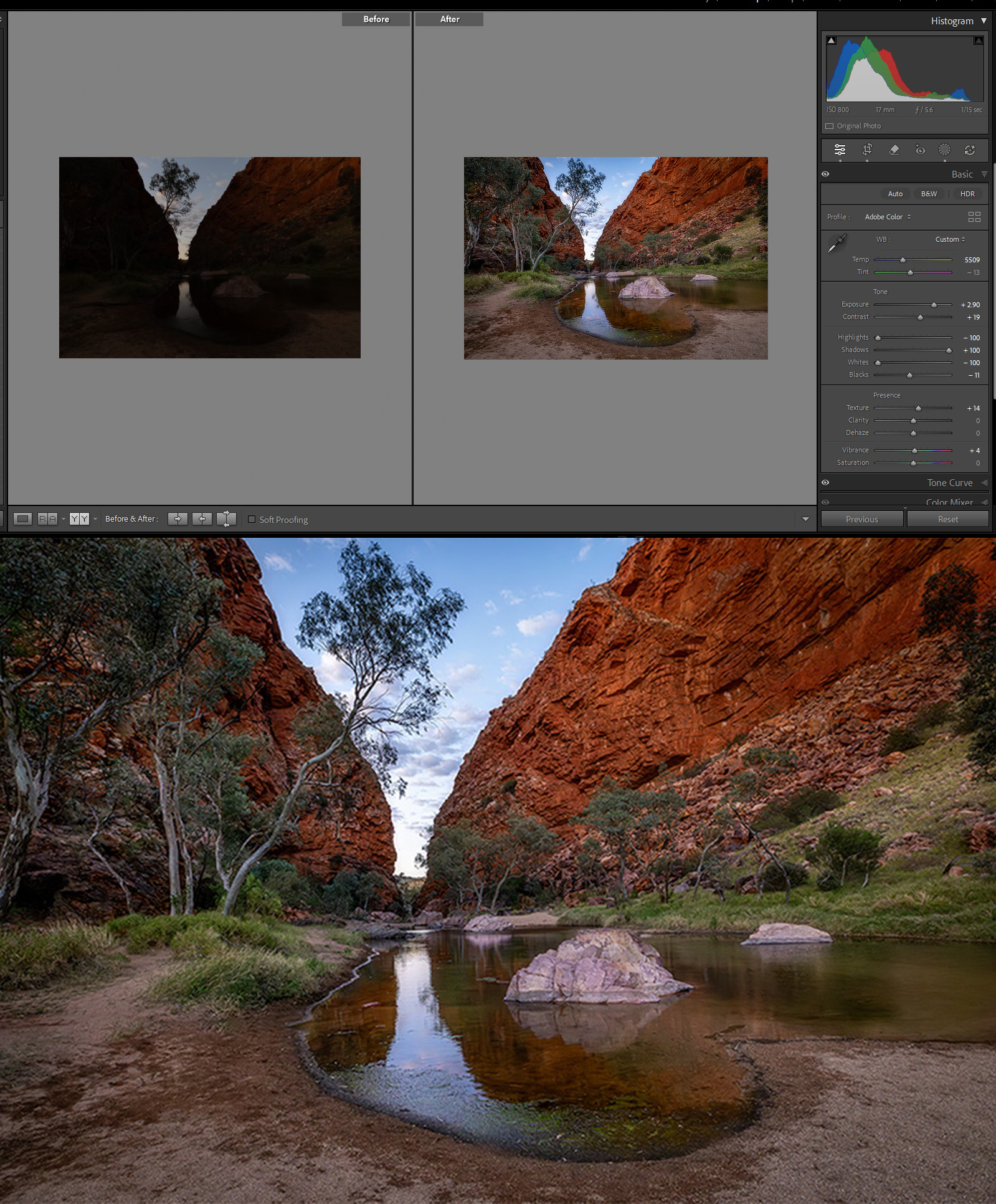The image size is (996, 1204).
Task: Copy Before settings to After arrow
Action: tap(178, 519)
